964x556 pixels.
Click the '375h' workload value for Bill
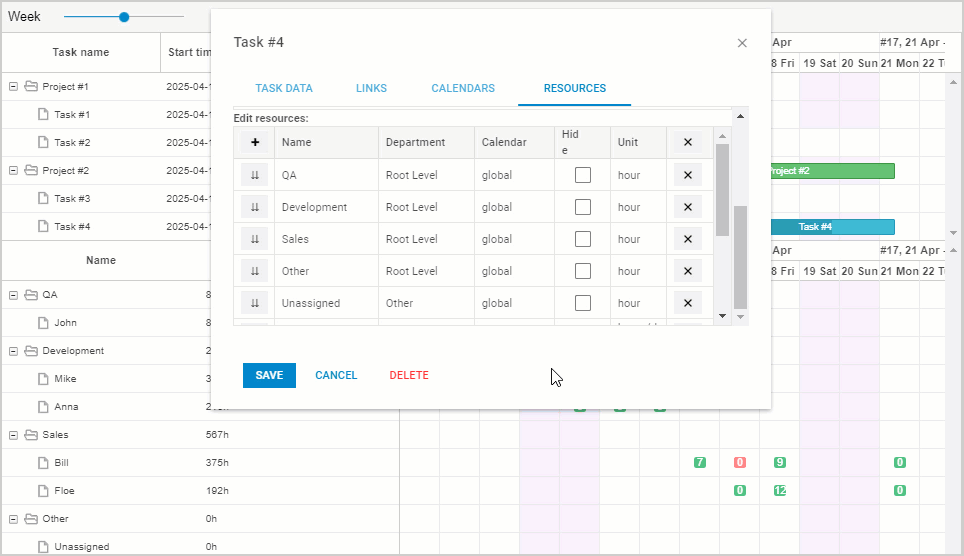[x=217, y=463]
